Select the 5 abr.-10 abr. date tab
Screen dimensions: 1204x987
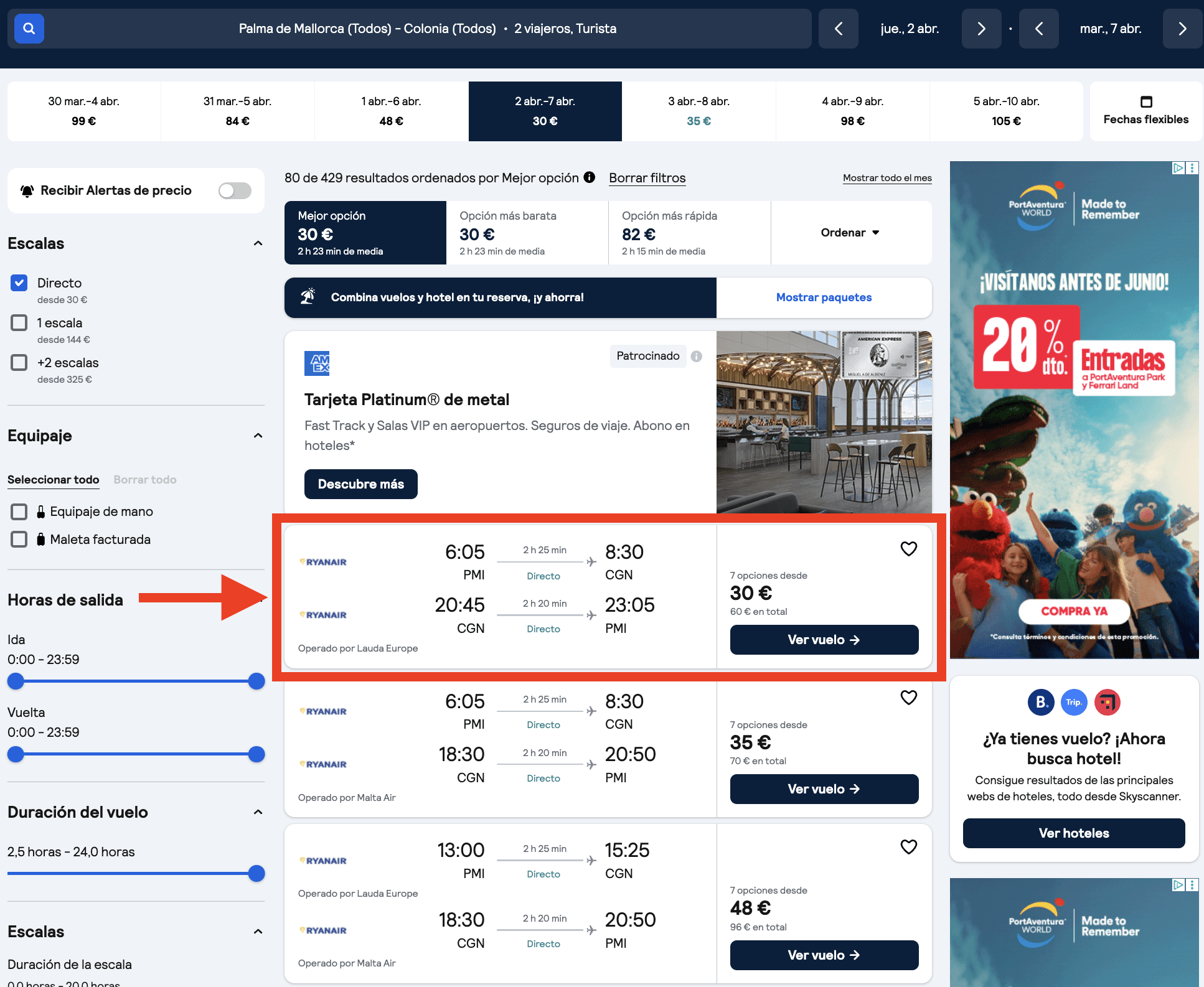1007,111
